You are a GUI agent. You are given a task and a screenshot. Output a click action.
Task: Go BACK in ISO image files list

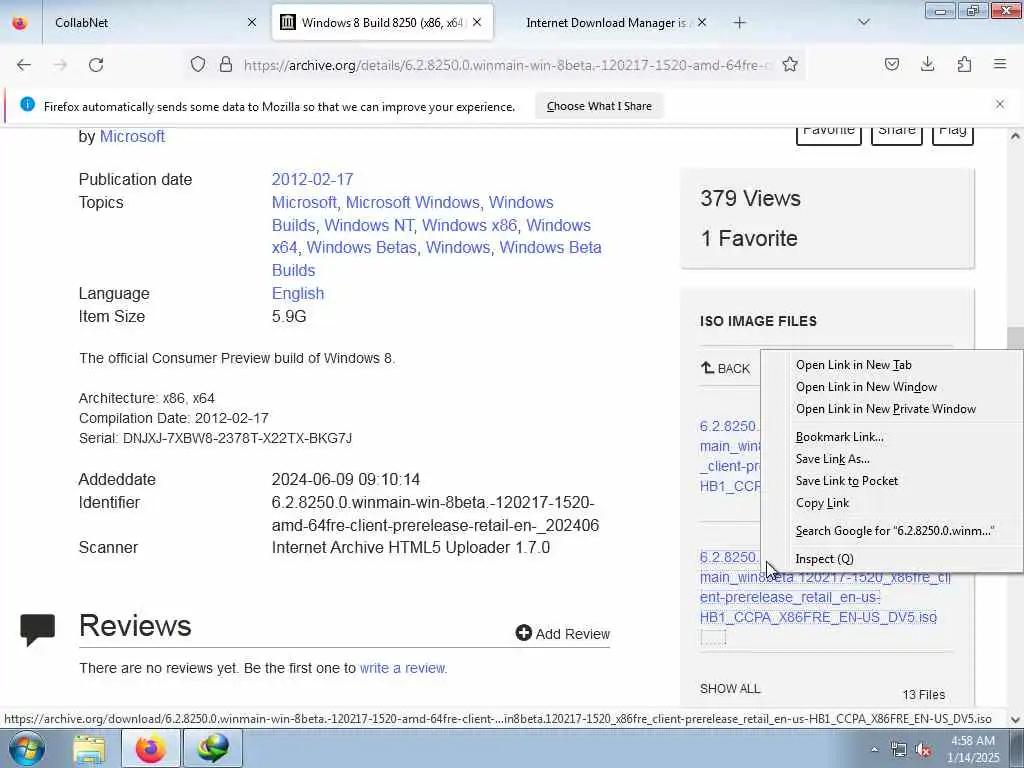[x=726, y=368]
